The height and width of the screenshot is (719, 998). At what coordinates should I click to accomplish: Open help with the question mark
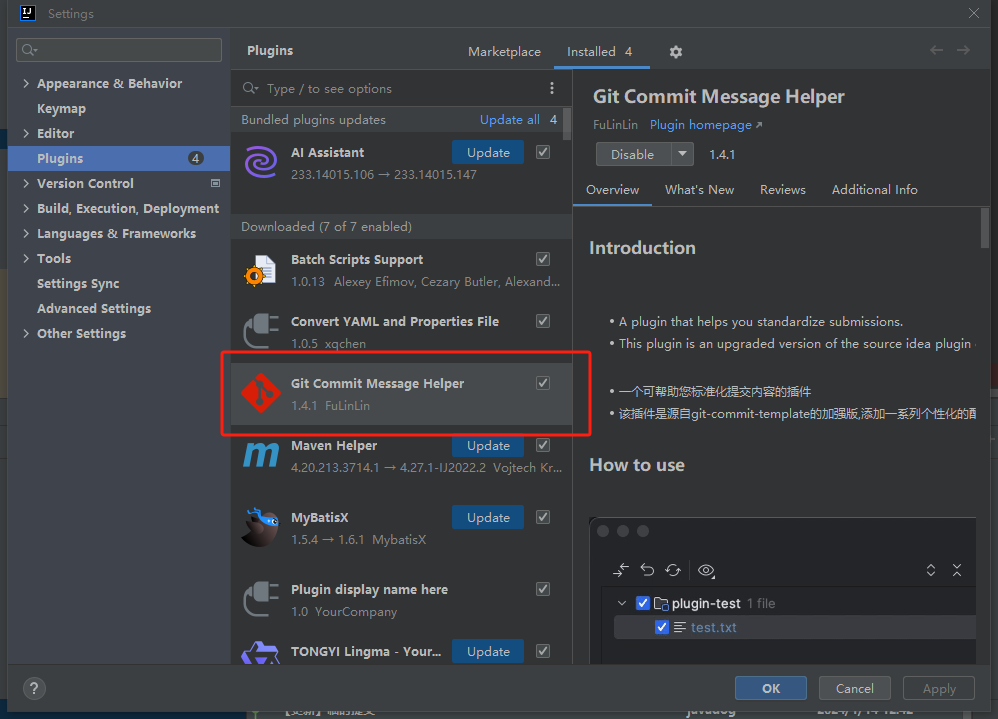pos(34,688)
